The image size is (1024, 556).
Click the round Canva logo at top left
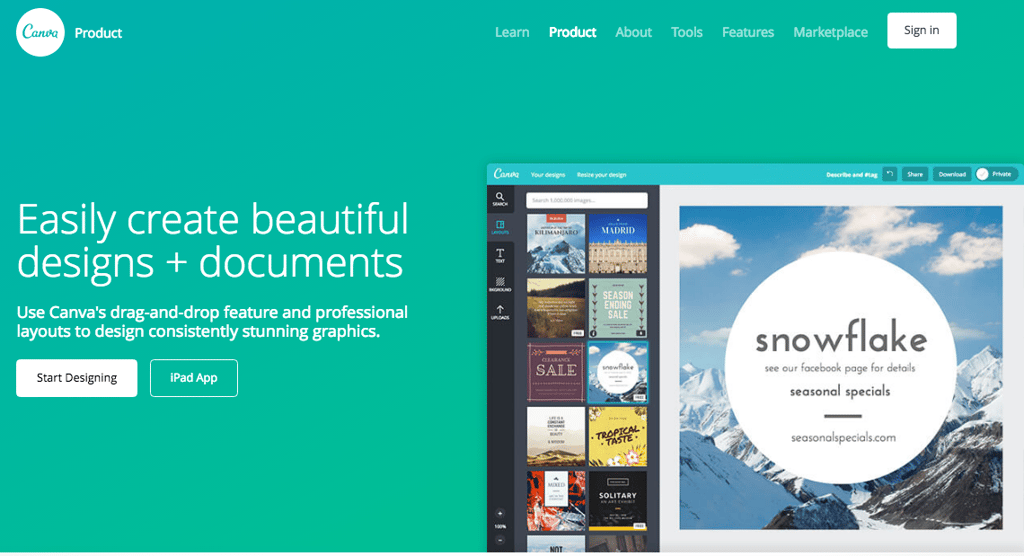point(40,33)
